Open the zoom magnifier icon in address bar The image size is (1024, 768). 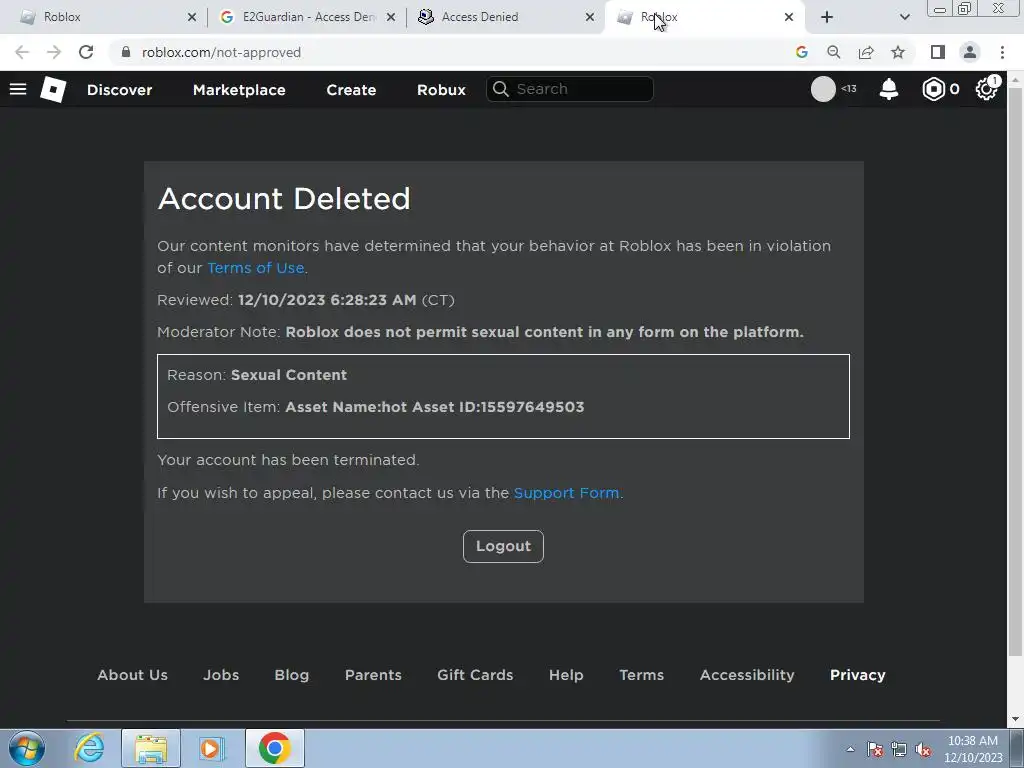[834, 52]
